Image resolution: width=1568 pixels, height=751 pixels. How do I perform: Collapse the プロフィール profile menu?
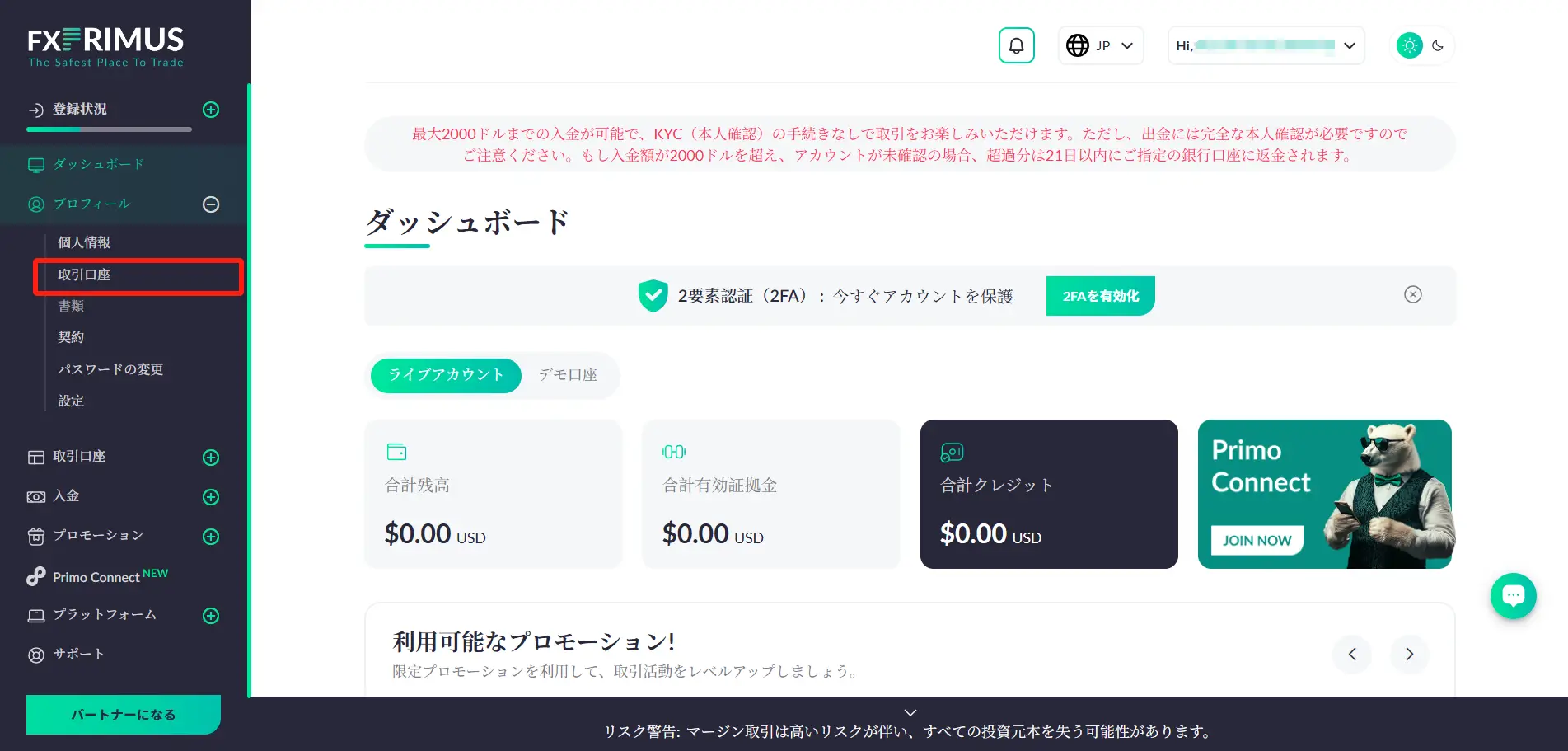point(211,204)
